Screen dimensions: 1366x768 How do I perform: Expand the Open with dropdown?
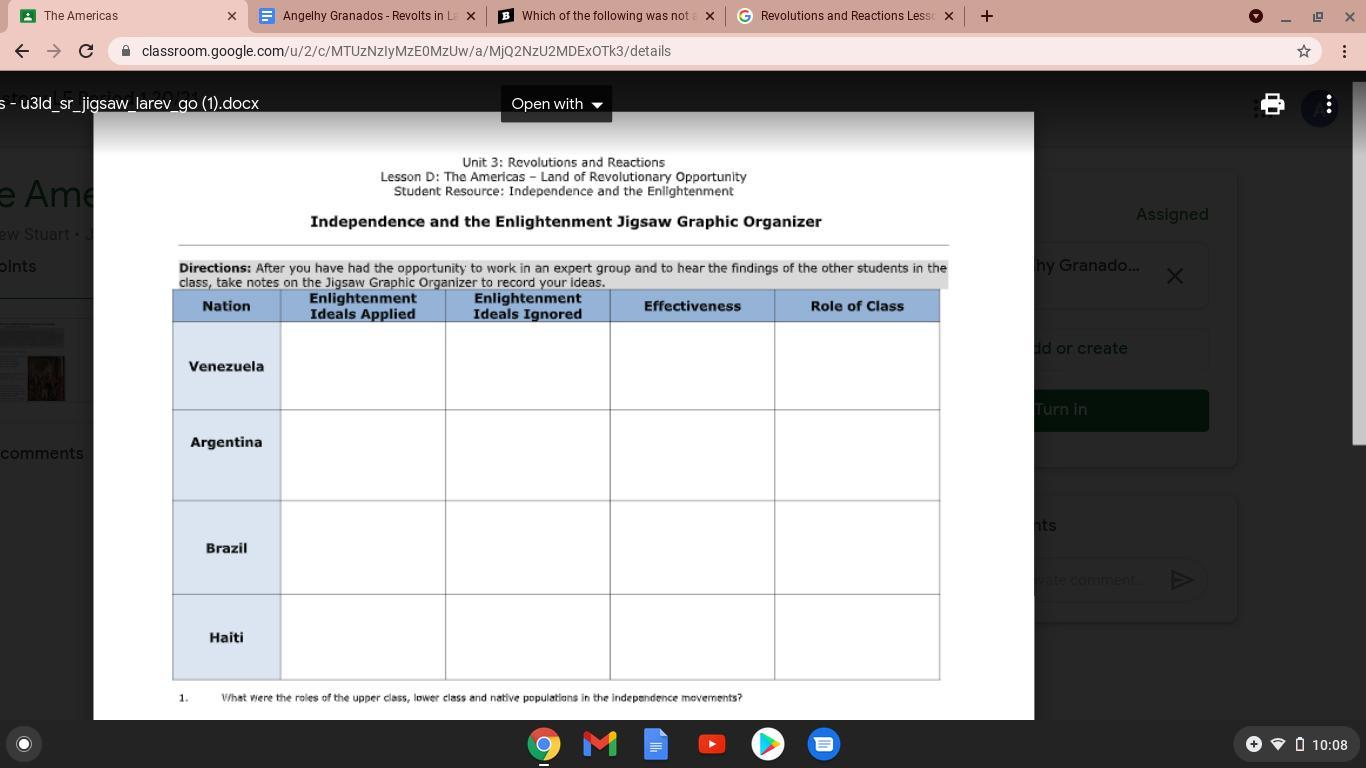pos(556,104)
